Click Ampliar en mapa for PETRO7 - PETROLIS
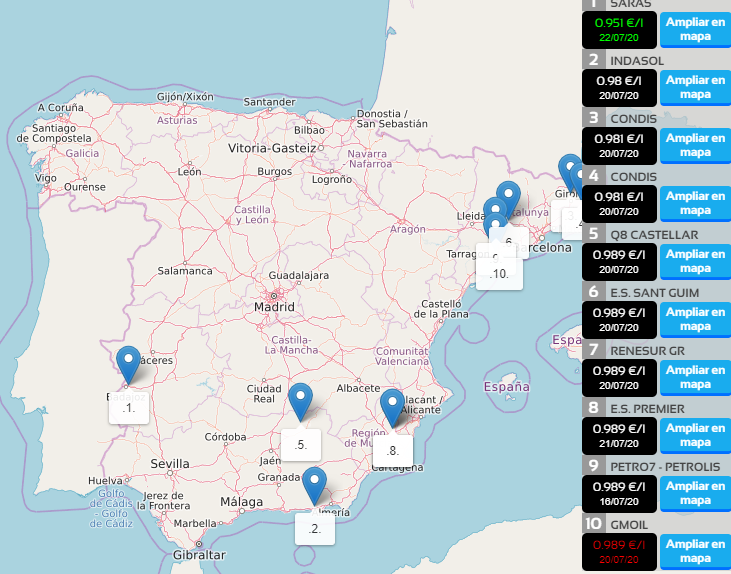This screenshot has width=731, height=574. (x=695, y=493)
